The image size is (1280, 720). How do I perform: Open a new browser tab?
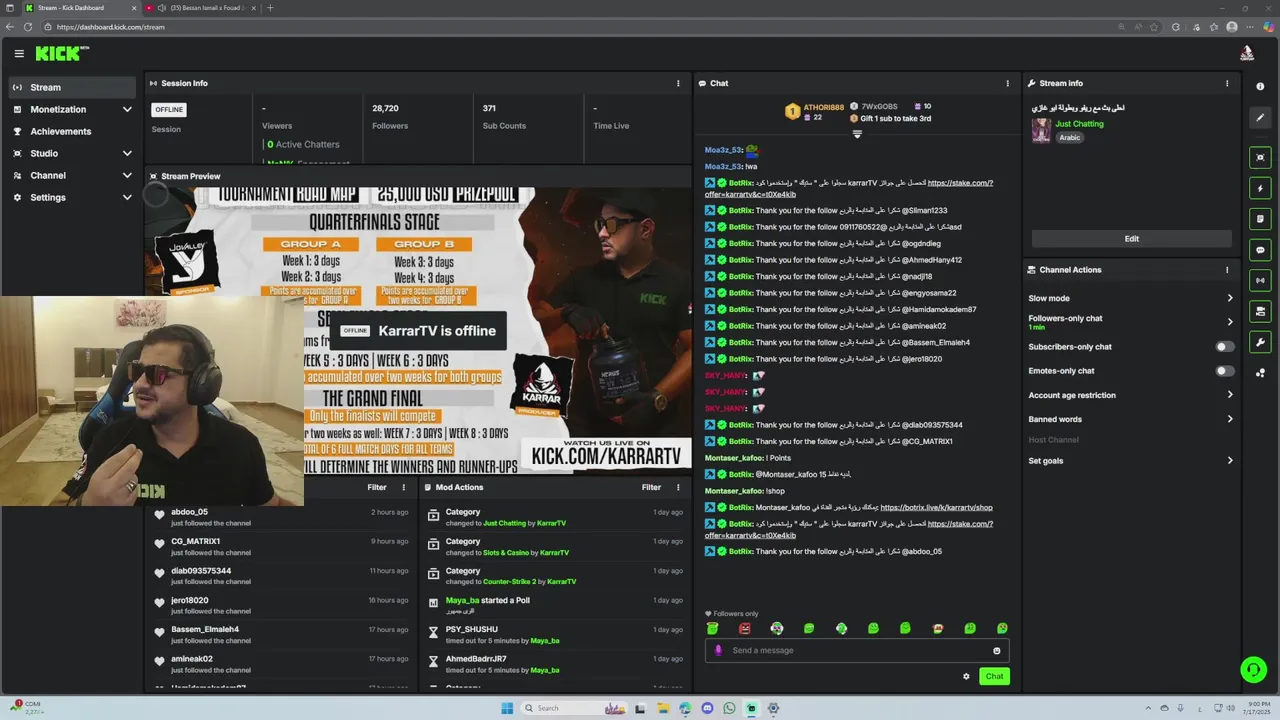click(x=270, y=8)
